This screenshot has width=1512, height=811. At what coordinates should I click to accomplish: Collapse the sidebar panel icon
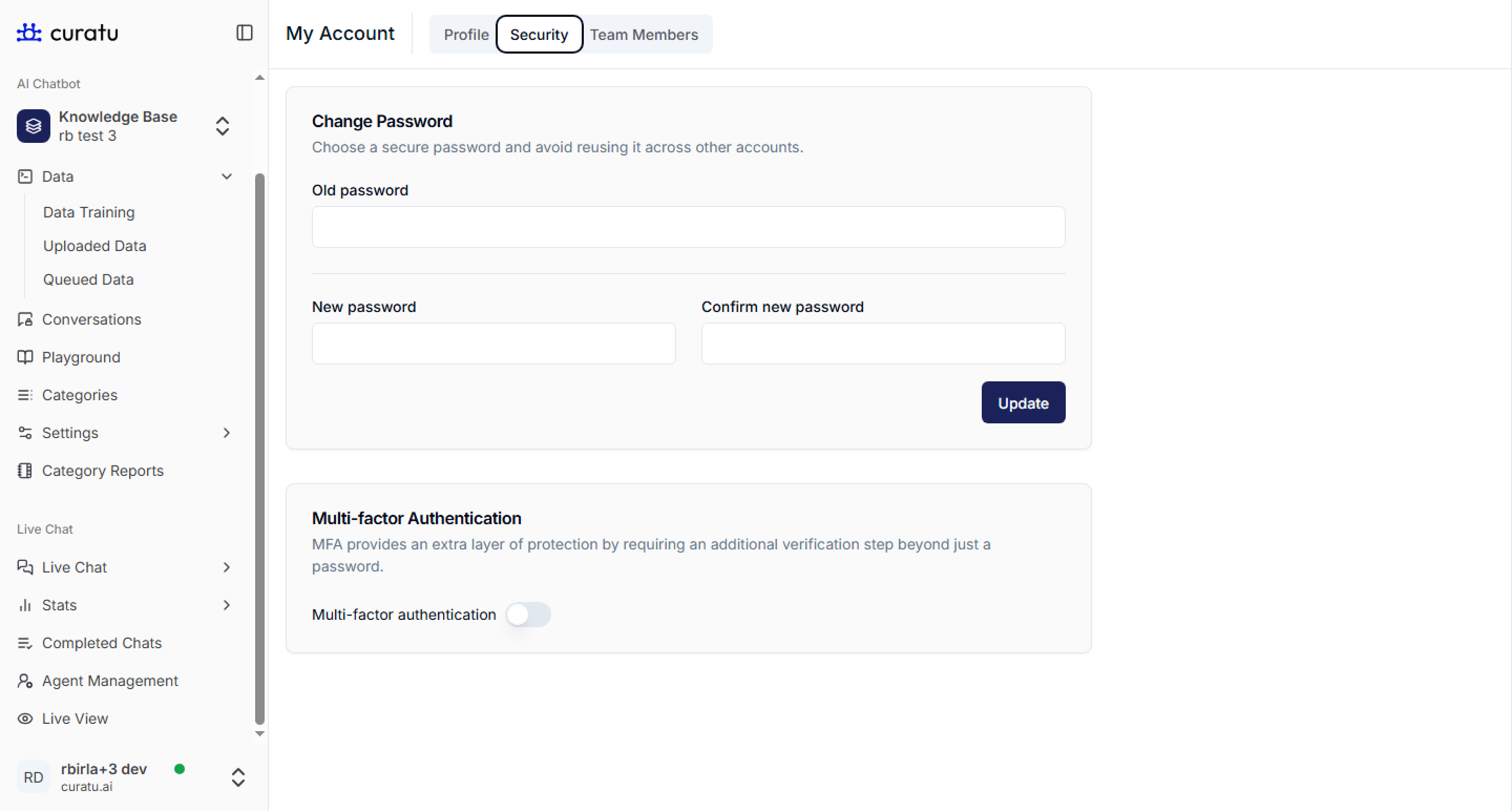(244, 33)
